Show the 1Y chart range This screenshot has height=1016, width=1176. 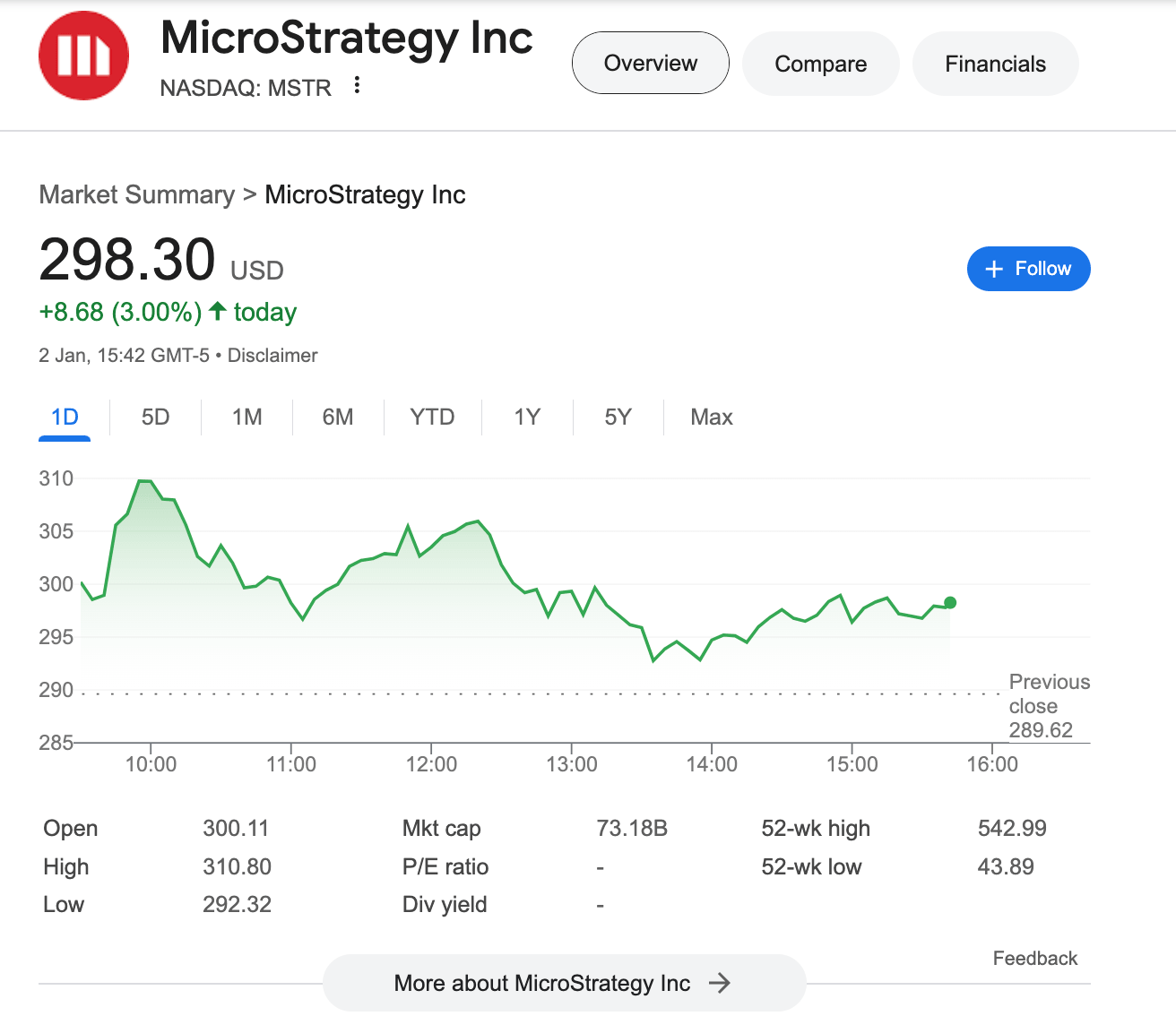(527, 418)
